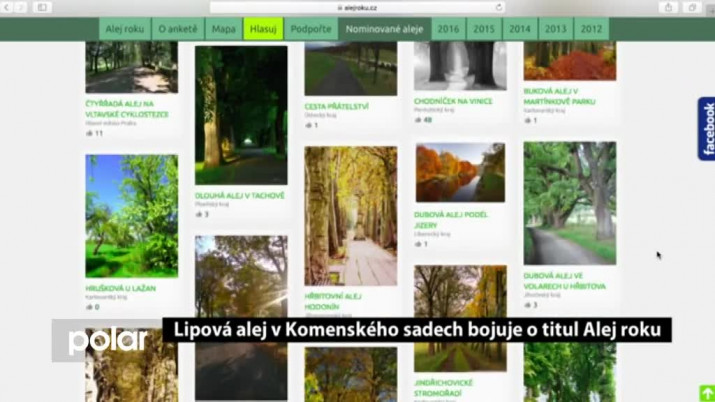Open the 2012 archive tab
Viewport: 715px width, 402px height.
point(590,29)
